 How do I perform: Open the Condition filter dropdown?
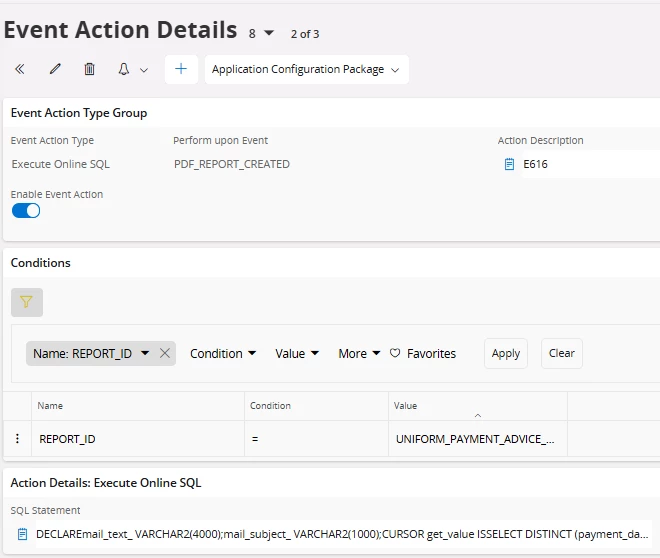click(223, 354)
